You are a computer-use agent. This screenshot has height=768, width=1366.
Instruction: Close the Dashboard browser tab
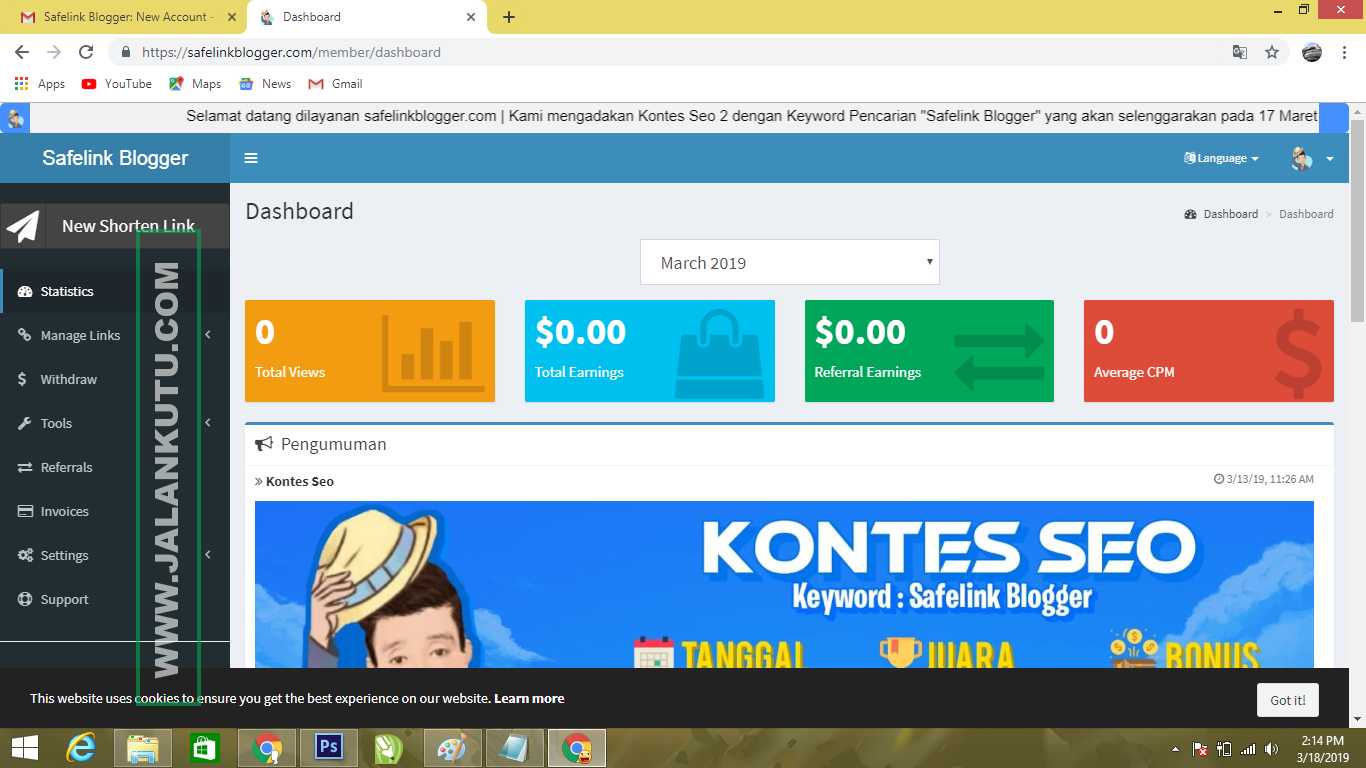click(x=471, y=17)
